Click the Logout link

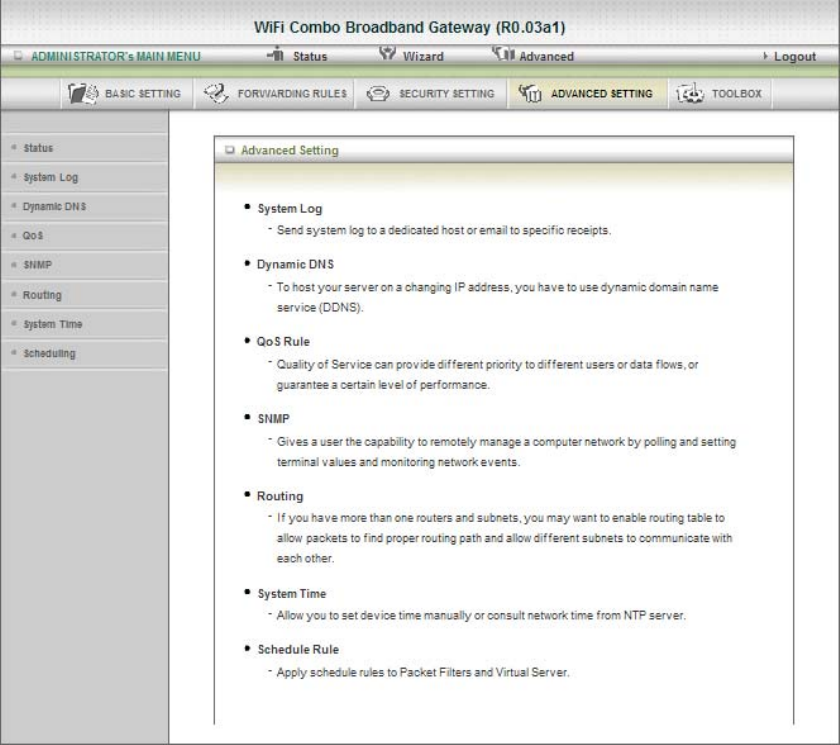[x=794, y=56]
